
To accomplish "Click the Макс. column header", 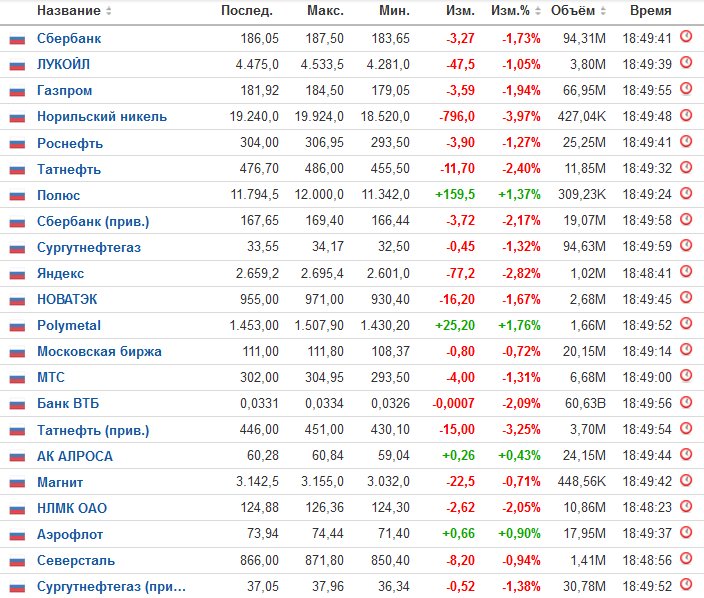I will 326,10.
